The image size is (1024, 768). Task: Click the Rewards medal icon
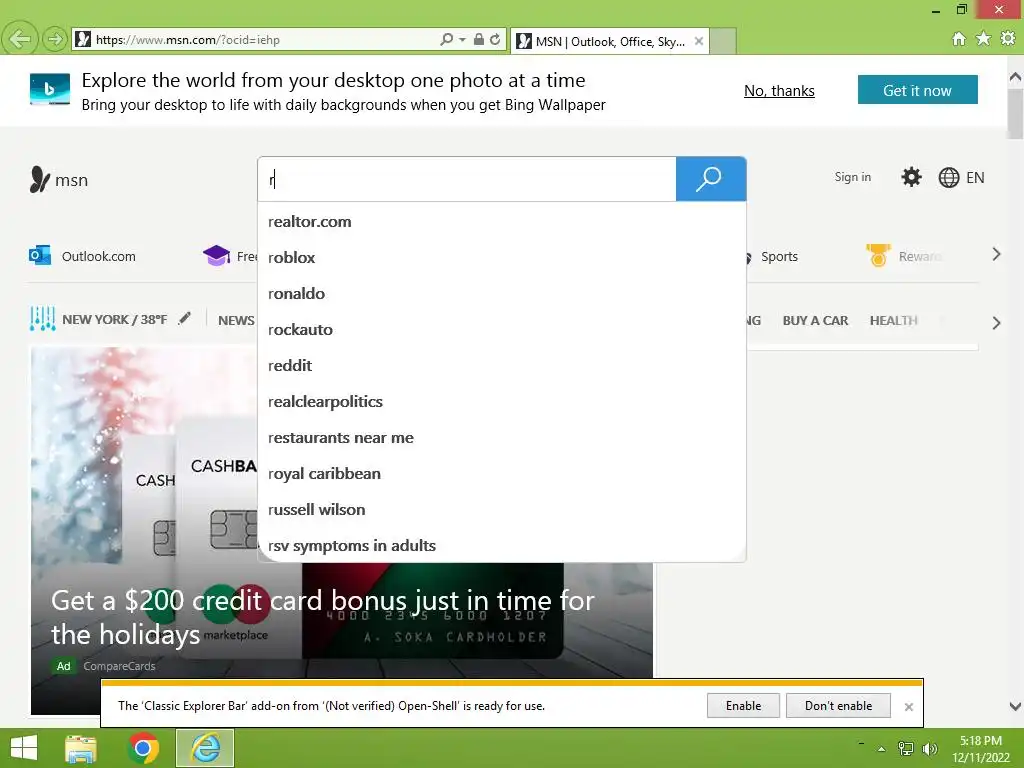pos(878,255)
